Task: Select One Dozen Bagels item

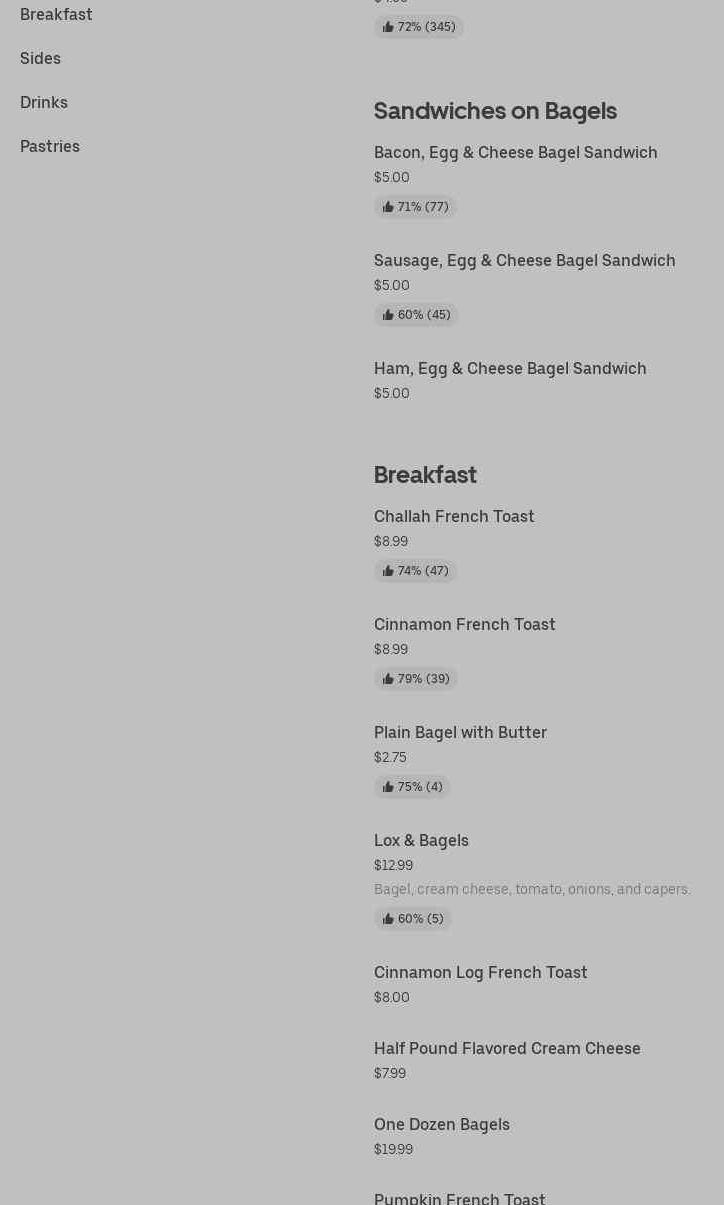Action: [442, 1124]
